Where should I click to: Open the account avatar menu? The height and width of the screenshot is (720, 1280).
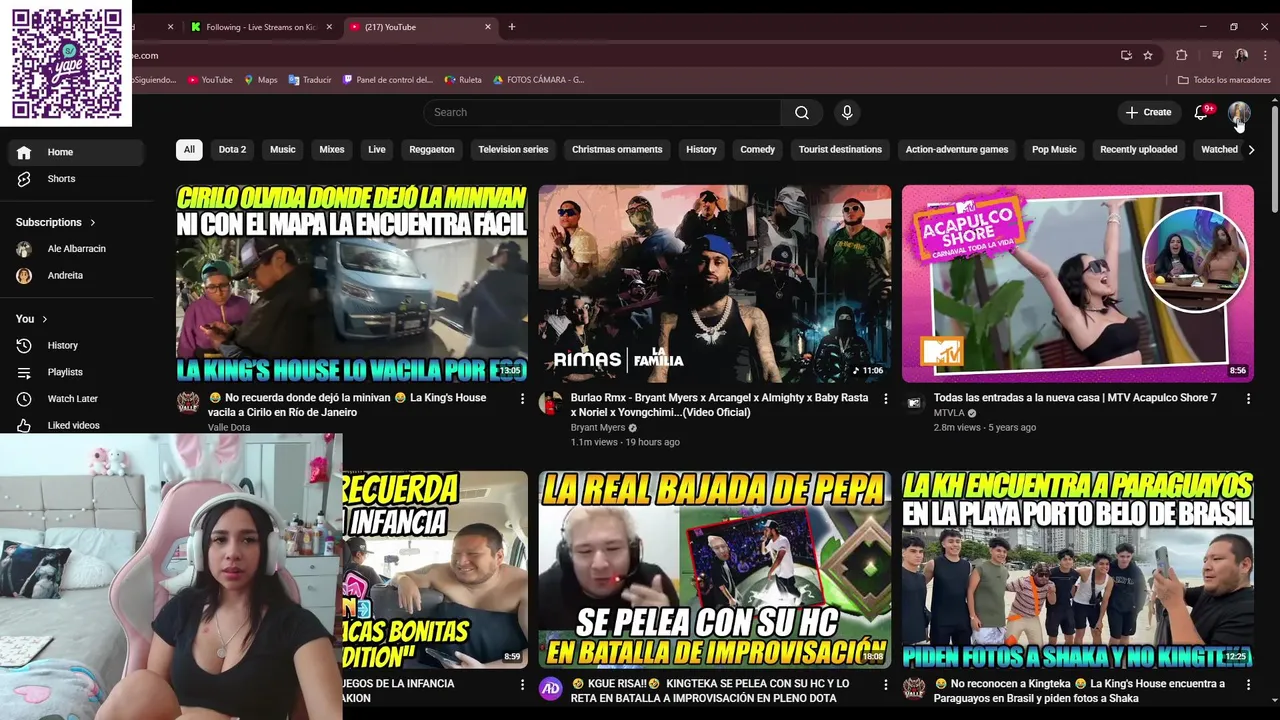[1239, 113]
